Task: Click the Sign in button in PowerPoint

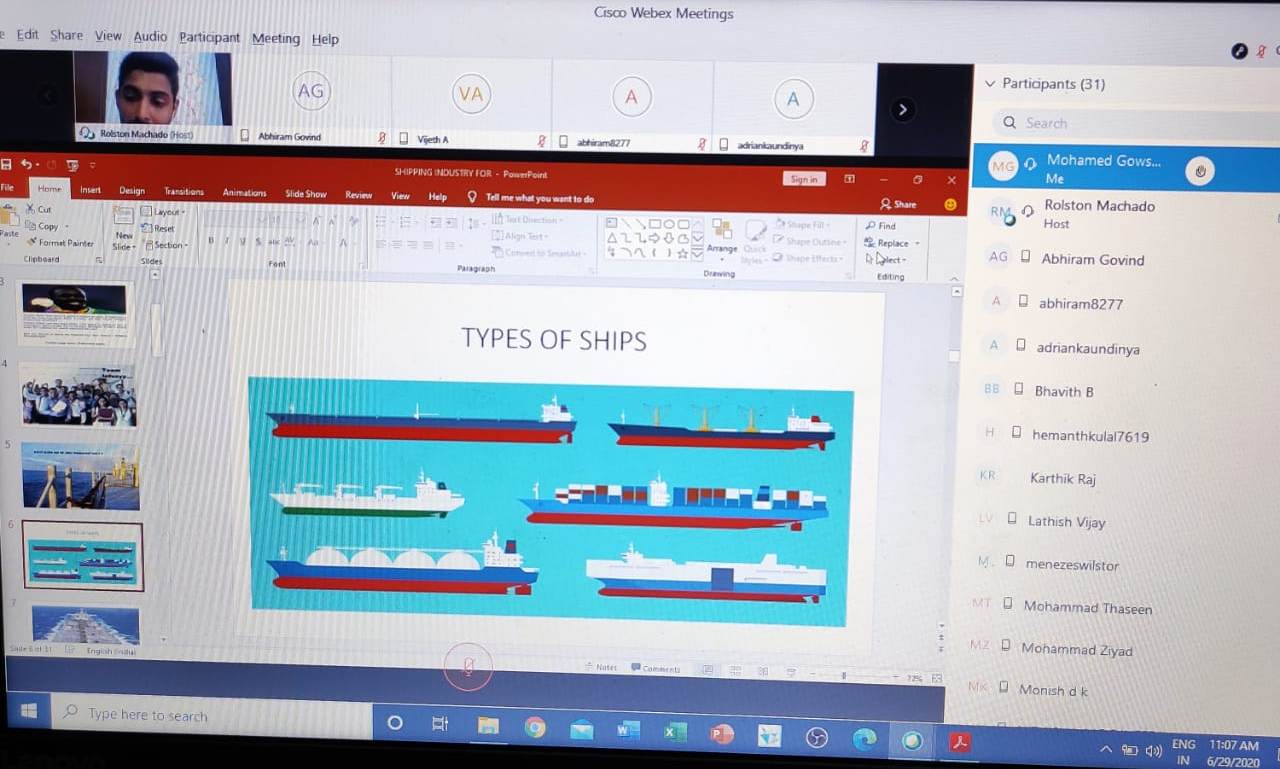Action: click(x=803, y=179)
